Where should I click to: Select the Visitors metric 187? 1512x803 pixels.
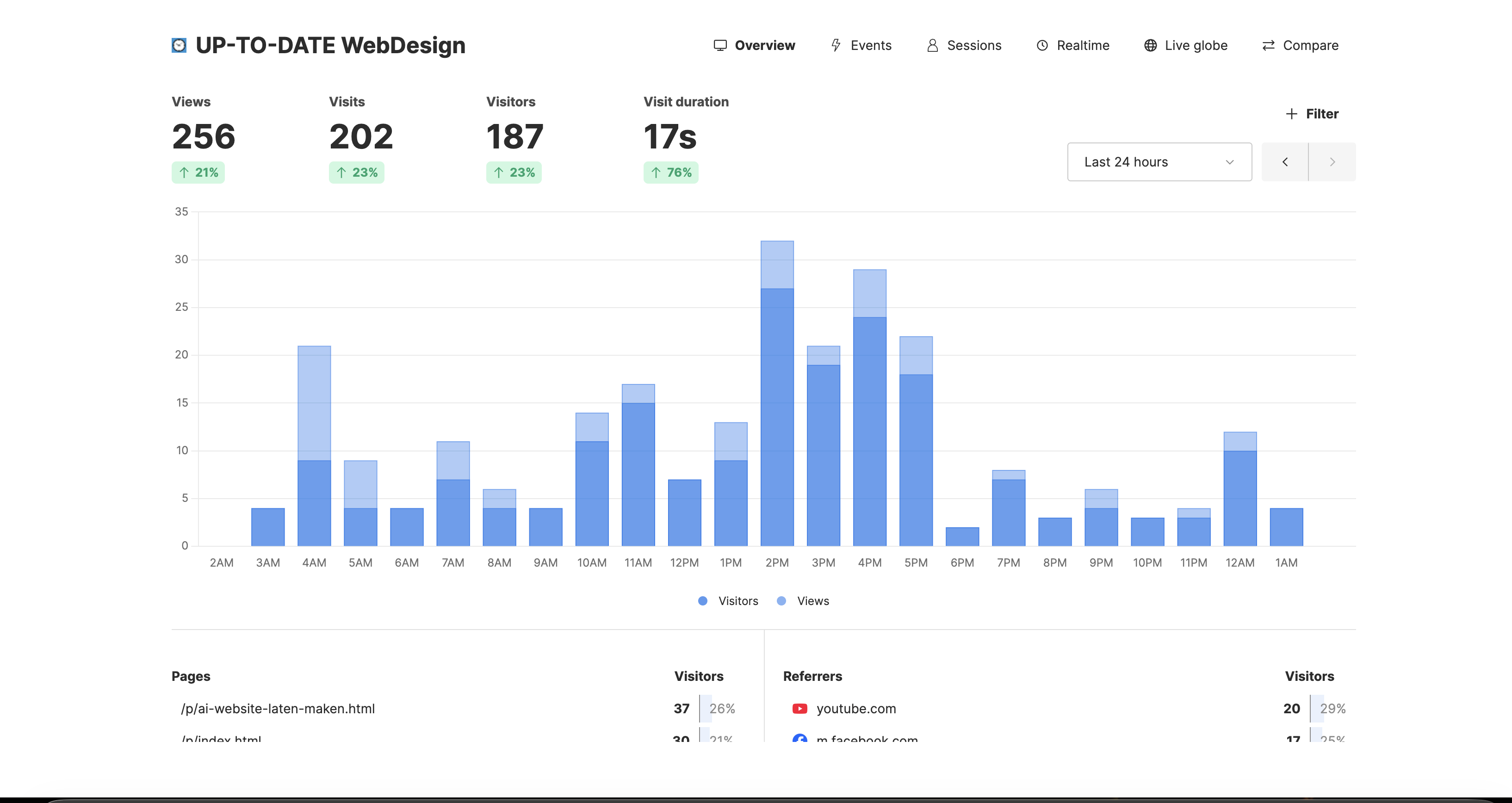pyautogui.click(x=515, y=136)
